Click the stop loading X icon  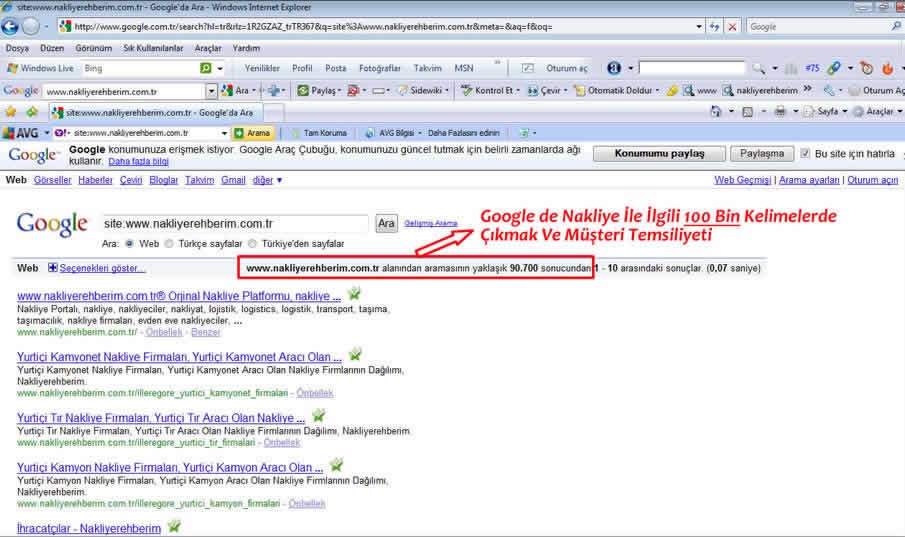pyautogui.click(x=733, y=27)
